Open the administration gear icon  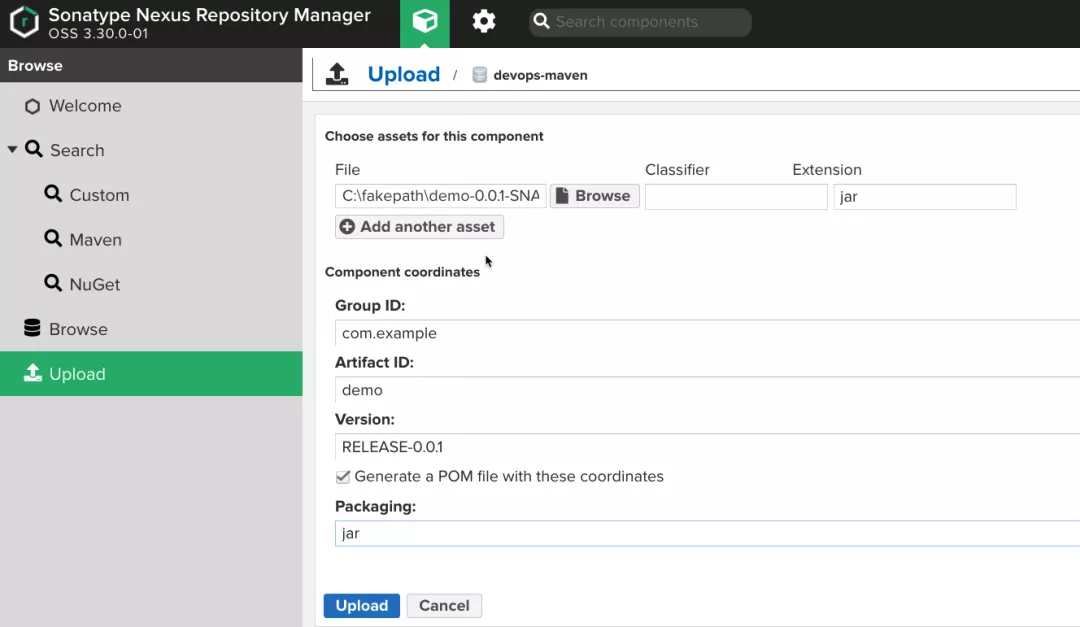484,21
